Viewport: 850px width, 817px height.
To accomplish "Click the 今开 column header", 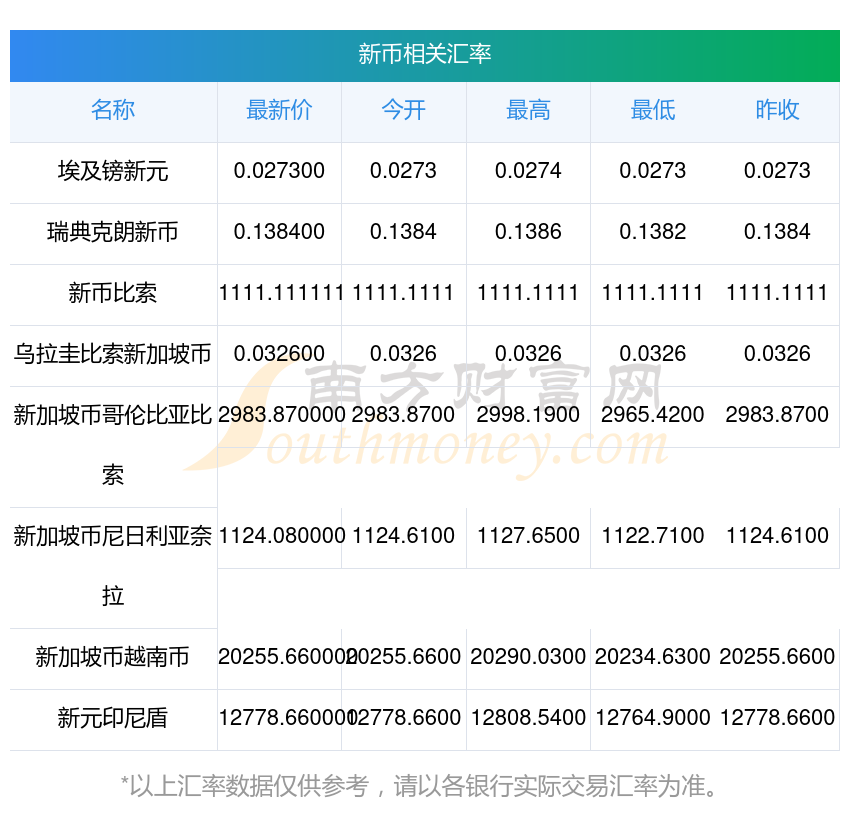I will tap(403, 111).
